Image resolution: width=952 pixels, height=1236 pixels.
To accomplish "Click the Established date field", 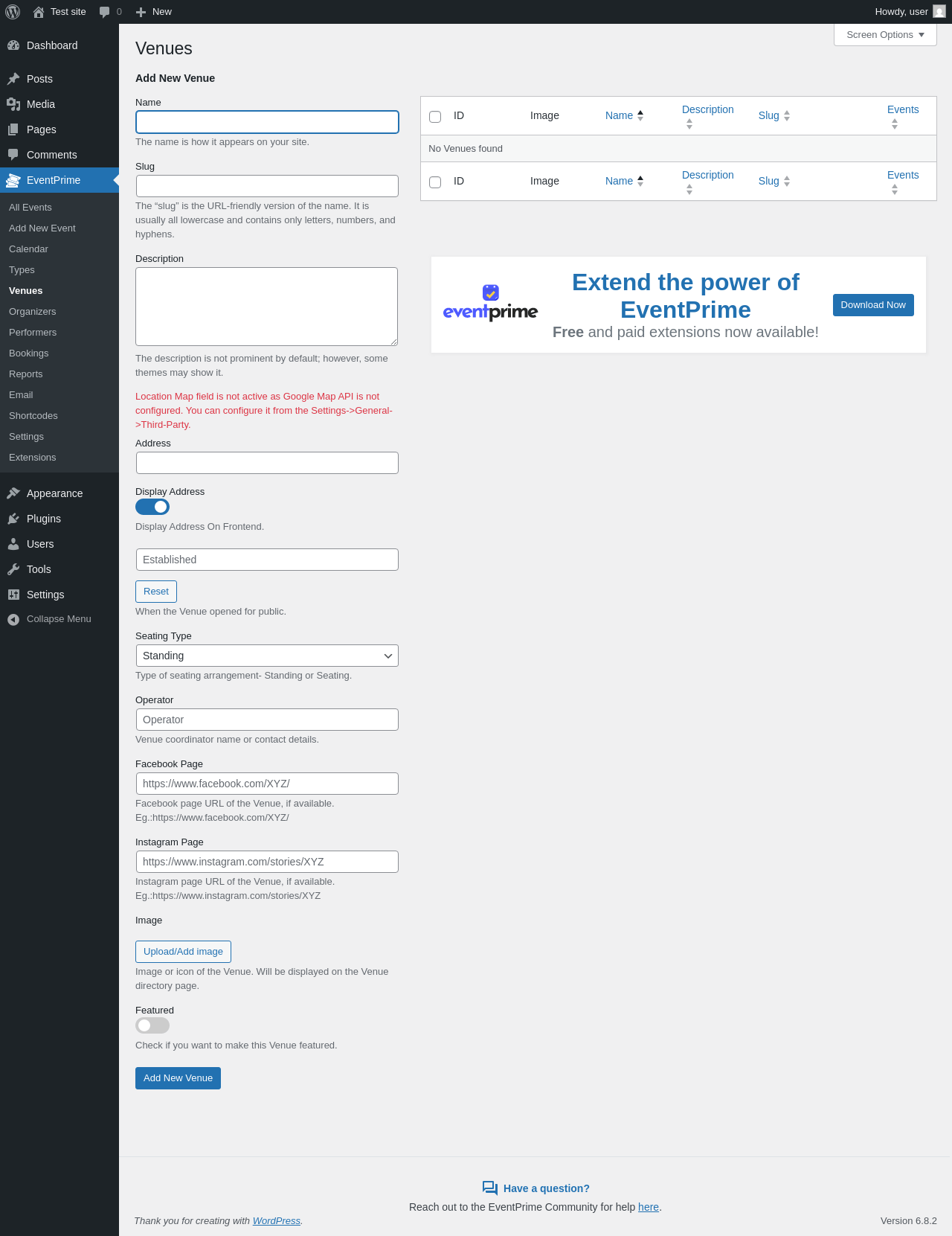I will point(267,560).
